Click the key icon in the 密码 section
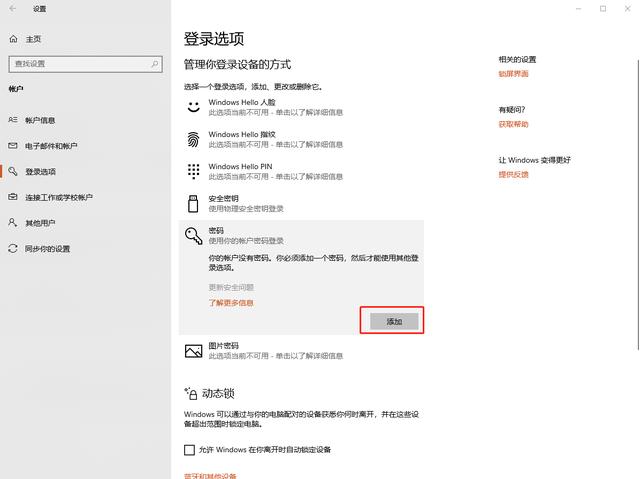This screenshot has width=640, height=479. pyautogui.click(x=193, y=236)
